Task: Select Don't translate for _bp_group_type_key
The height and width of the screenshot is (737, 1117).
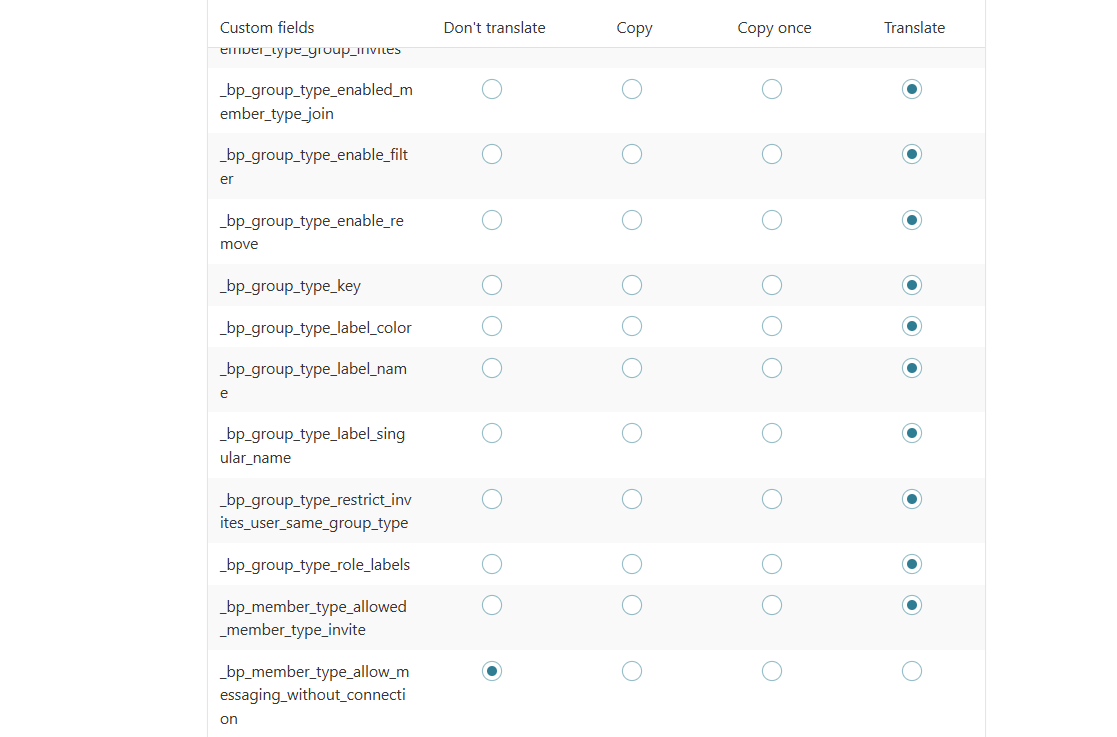Action: click(492, 285)
